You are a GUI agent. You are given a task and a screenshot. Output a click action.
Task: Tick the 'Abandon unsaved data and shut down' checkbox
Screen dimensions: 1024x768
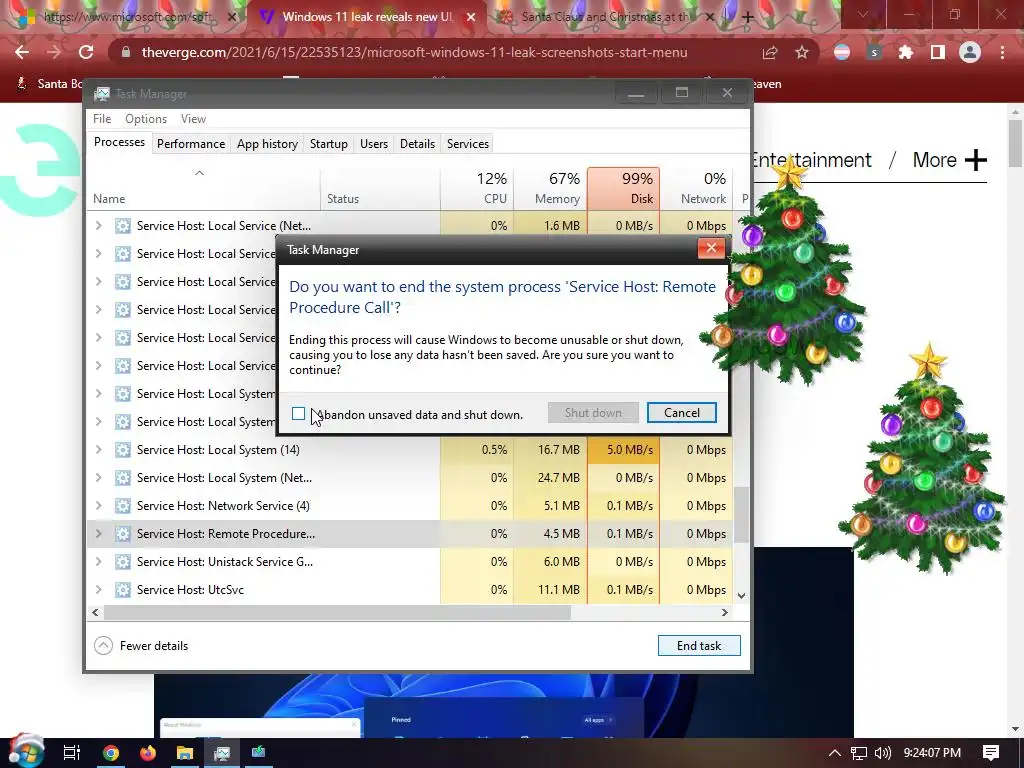(298, 413)
